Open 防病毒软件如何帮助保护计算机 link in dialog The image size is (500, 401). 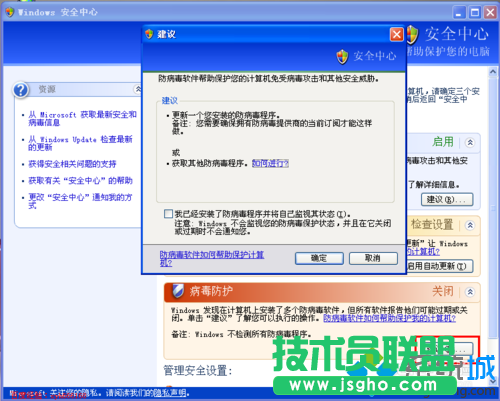tap(211, 259)
